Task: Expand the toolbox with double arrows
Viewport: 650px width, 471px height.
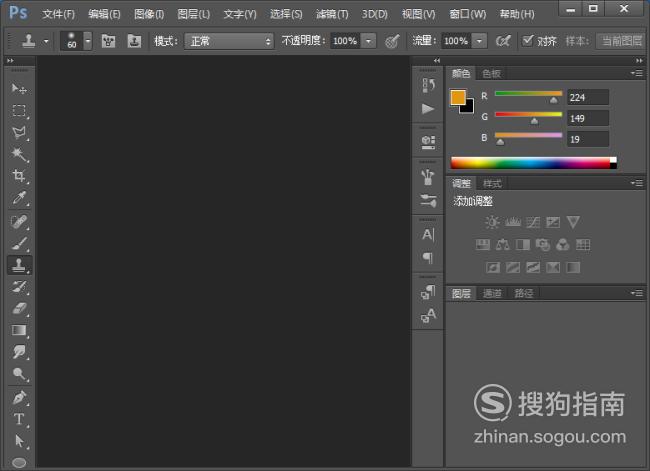Action: click(x=10, y=61)
